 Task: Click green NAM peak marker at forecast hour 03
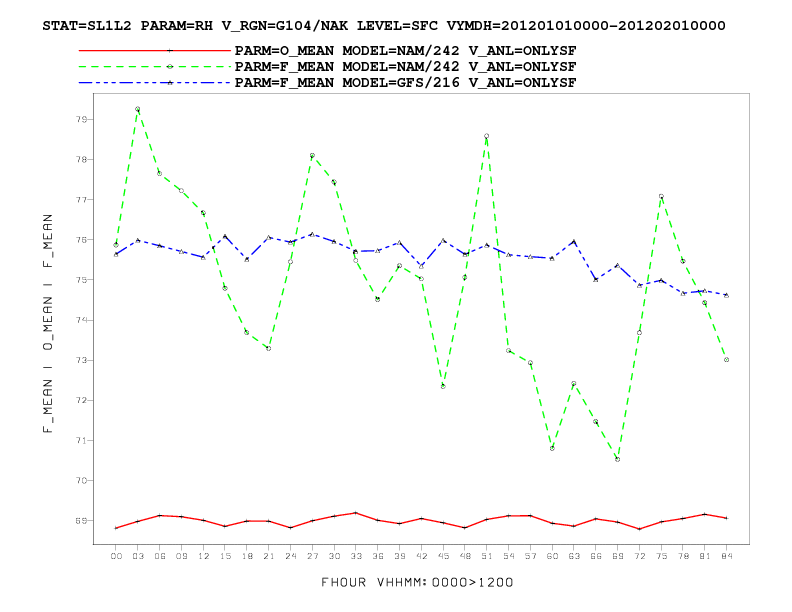tap(137, 109)
